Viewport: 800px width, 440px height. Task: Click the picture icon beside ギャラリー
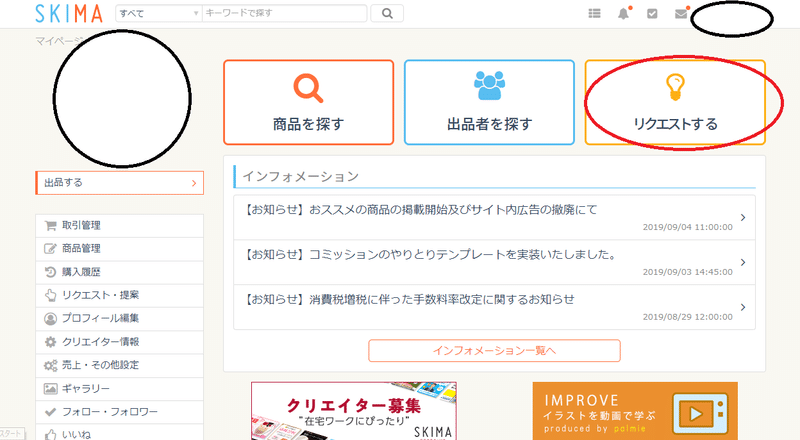50,389
